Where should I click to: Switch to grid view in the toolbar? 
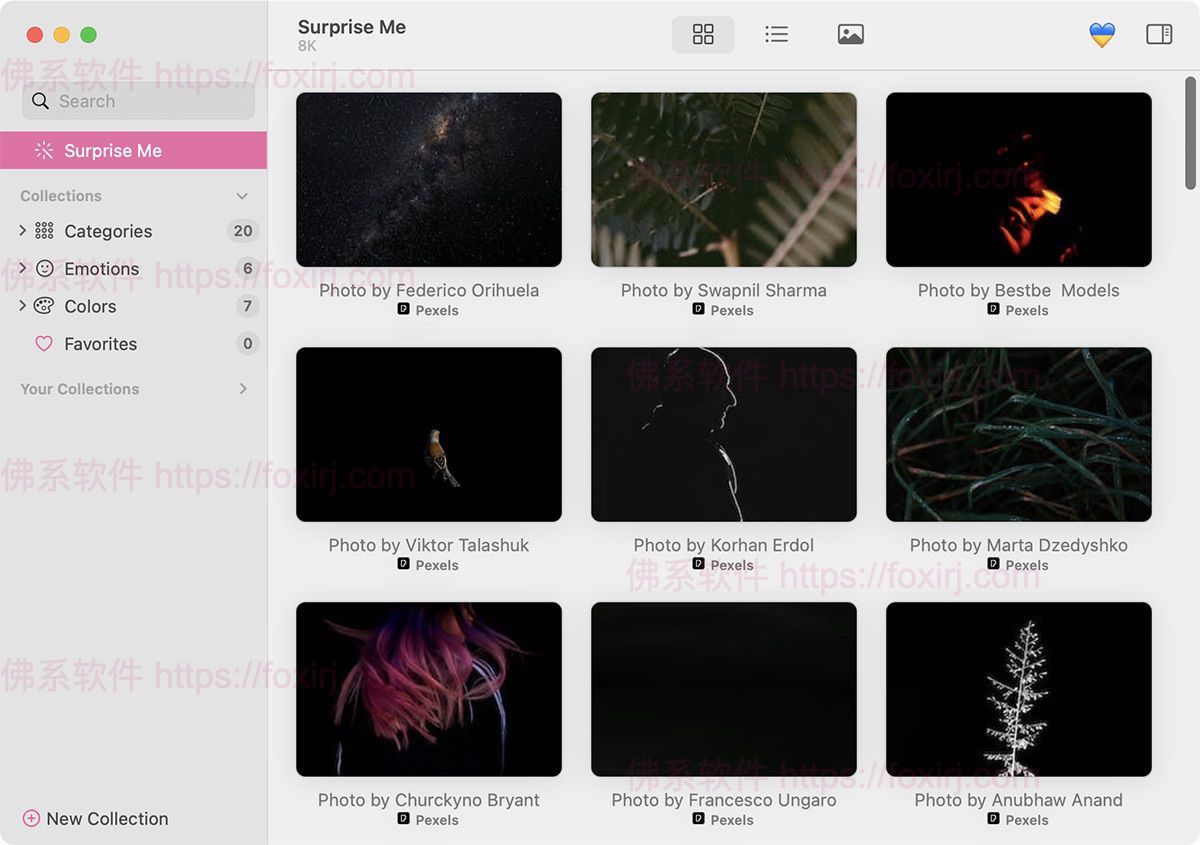pos(702,33)
